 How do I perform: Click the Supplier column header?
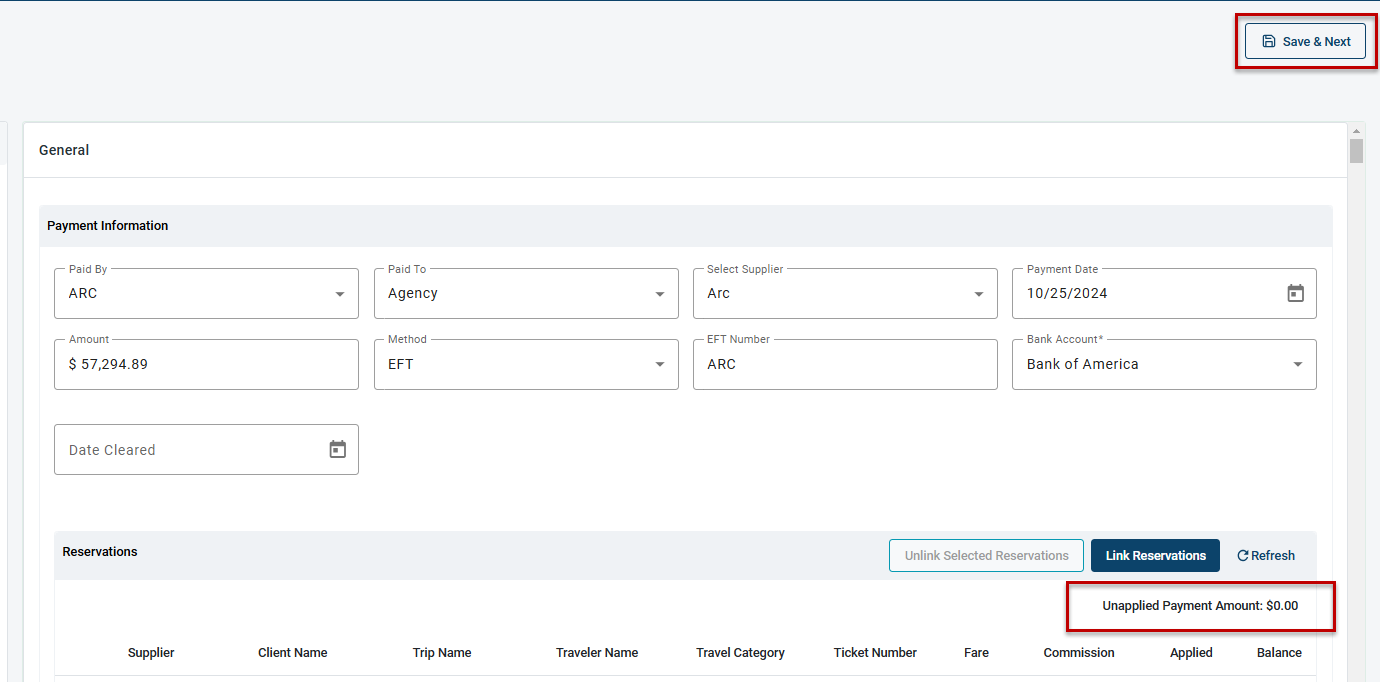pos(151,652)
